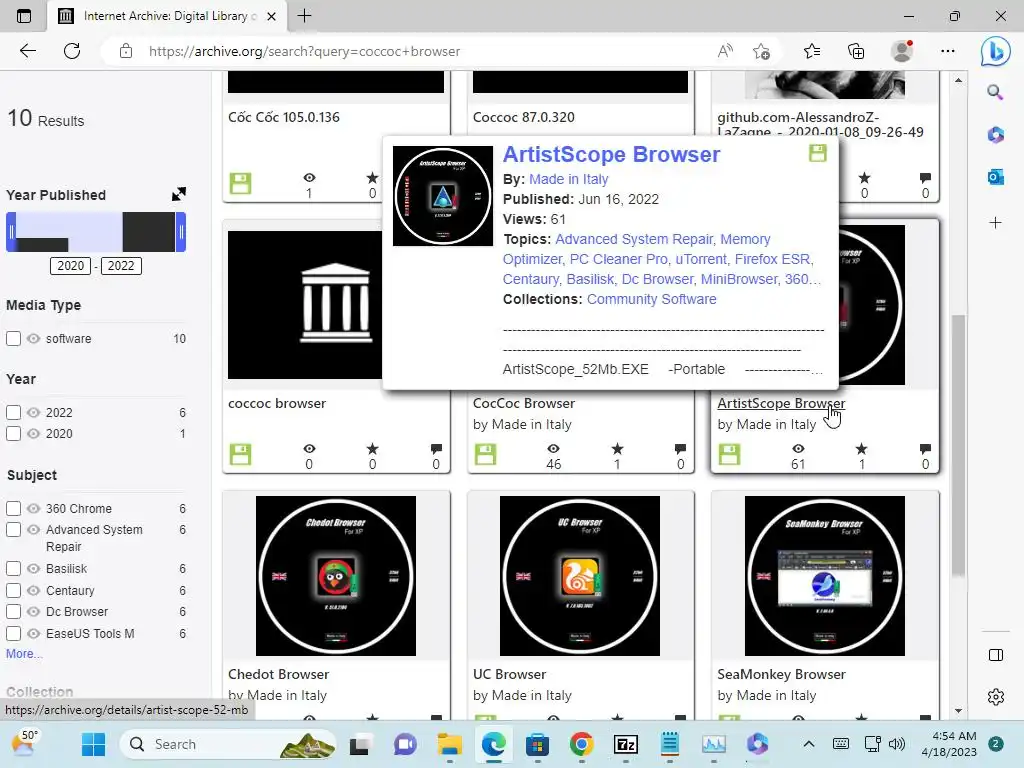The height and width of the screenshot is (768, 1024).
Task: Add a sidebar app with plus
Action: coord(995,223)
